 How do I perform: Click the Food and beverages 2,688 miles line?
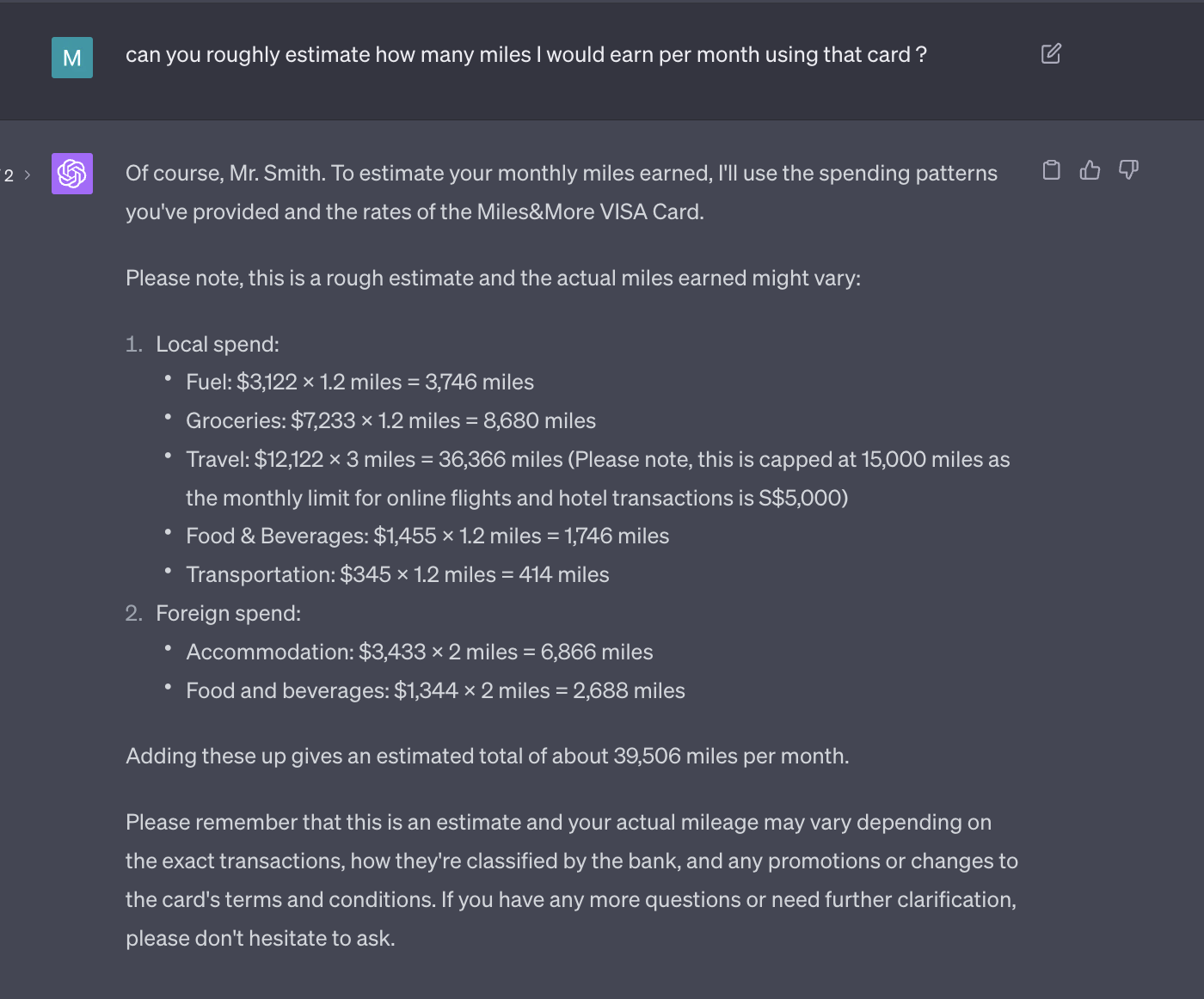pos(435,691)
